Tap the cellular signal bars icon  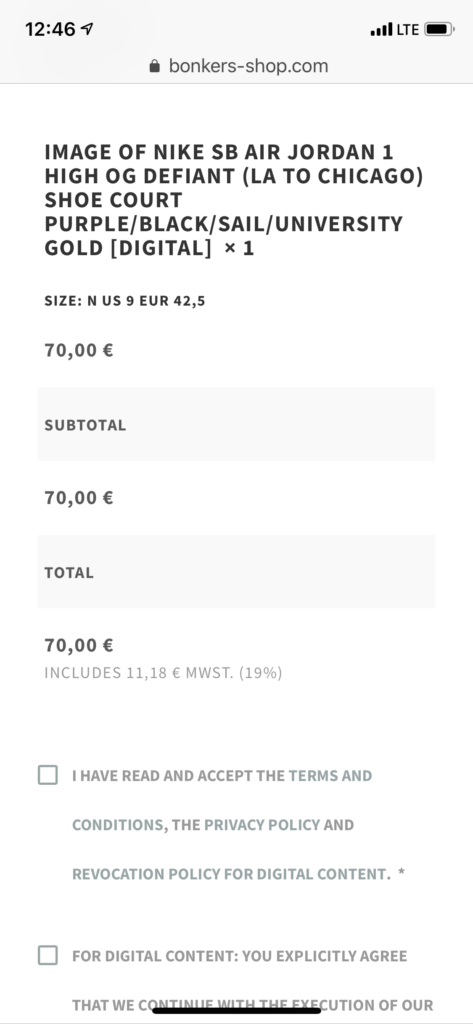click(382, 29)
